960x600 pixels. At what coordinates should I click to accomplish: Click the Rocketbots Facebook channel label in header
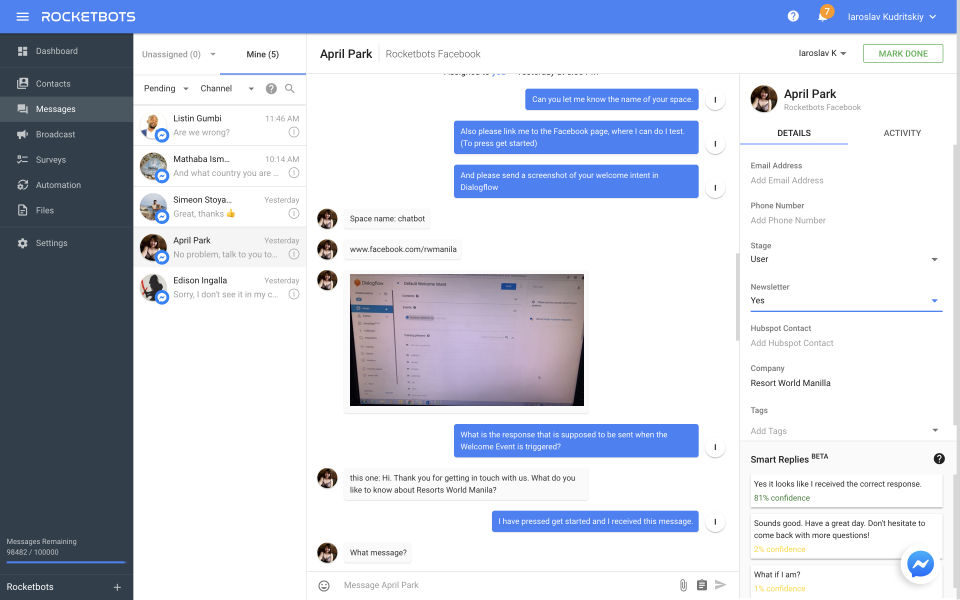[433, 54]
